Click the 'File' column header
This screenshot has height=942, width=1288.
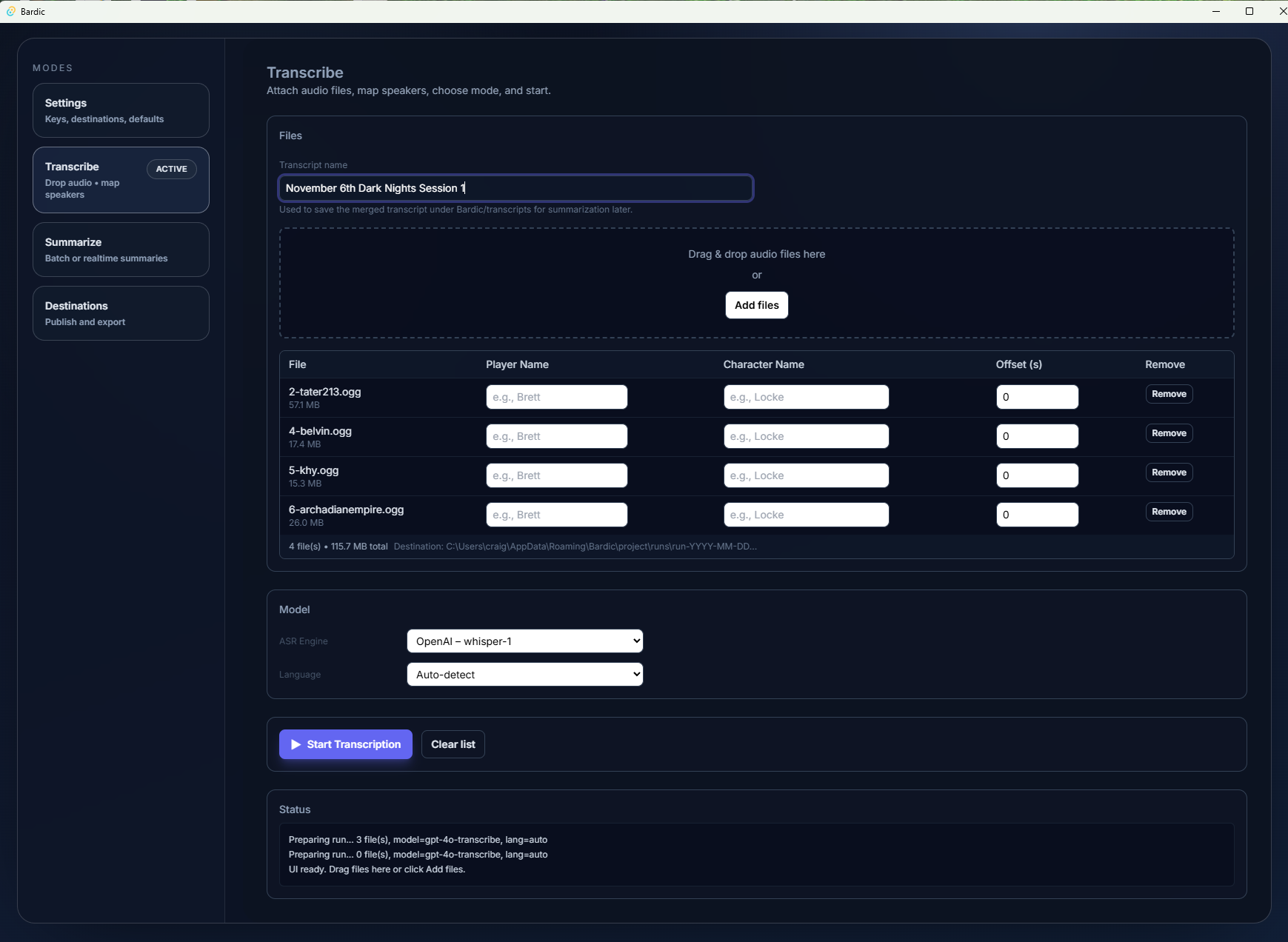coord(297,364)
